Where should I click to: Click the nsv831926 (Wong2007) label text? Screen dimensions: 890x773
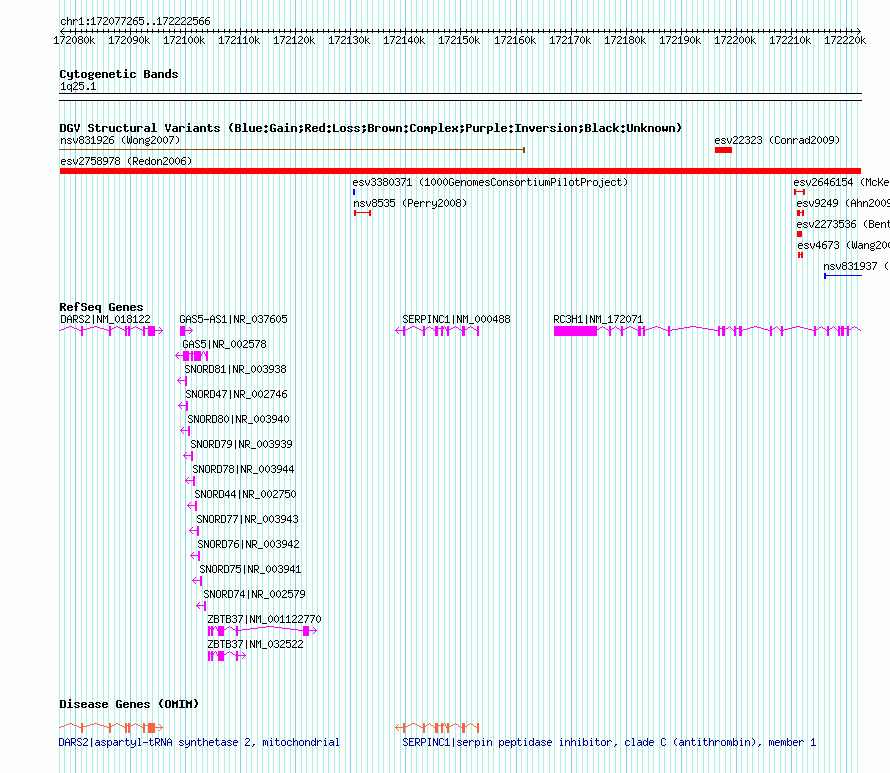coord(120,140)
